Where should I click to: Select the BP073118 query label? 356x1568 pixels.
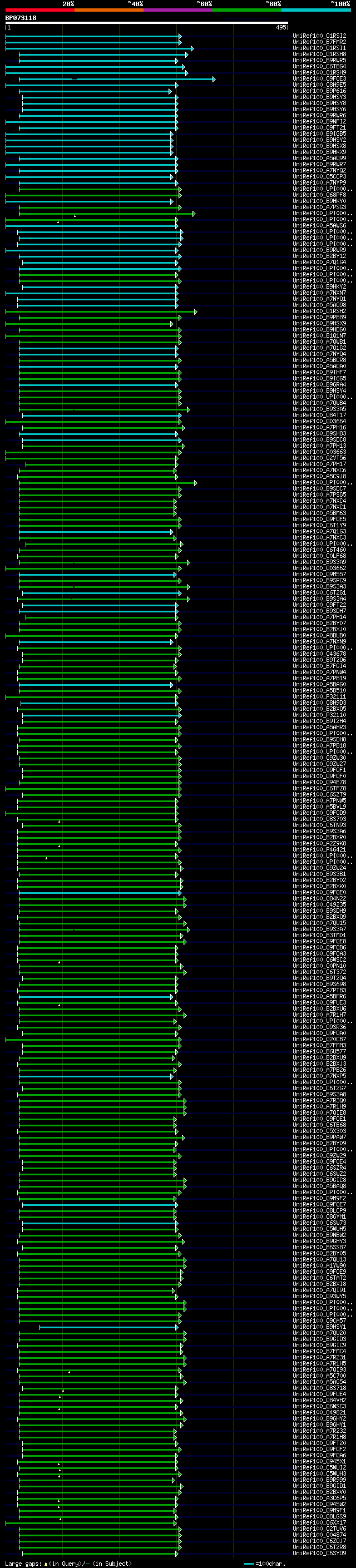(x=21, y=18)
